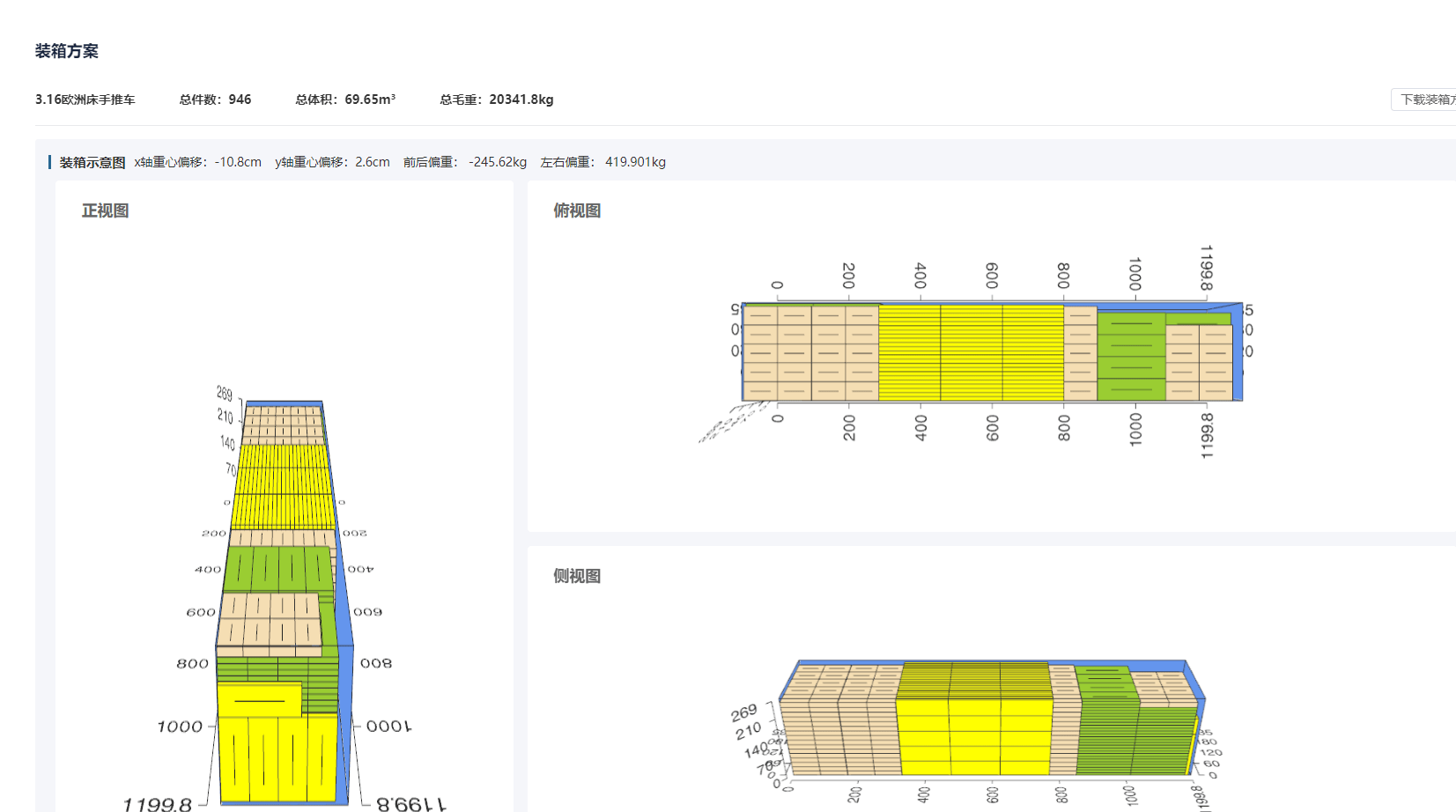Select the 装箱方案 page heading
This screenshot has width=1456, height=812.
67,51
